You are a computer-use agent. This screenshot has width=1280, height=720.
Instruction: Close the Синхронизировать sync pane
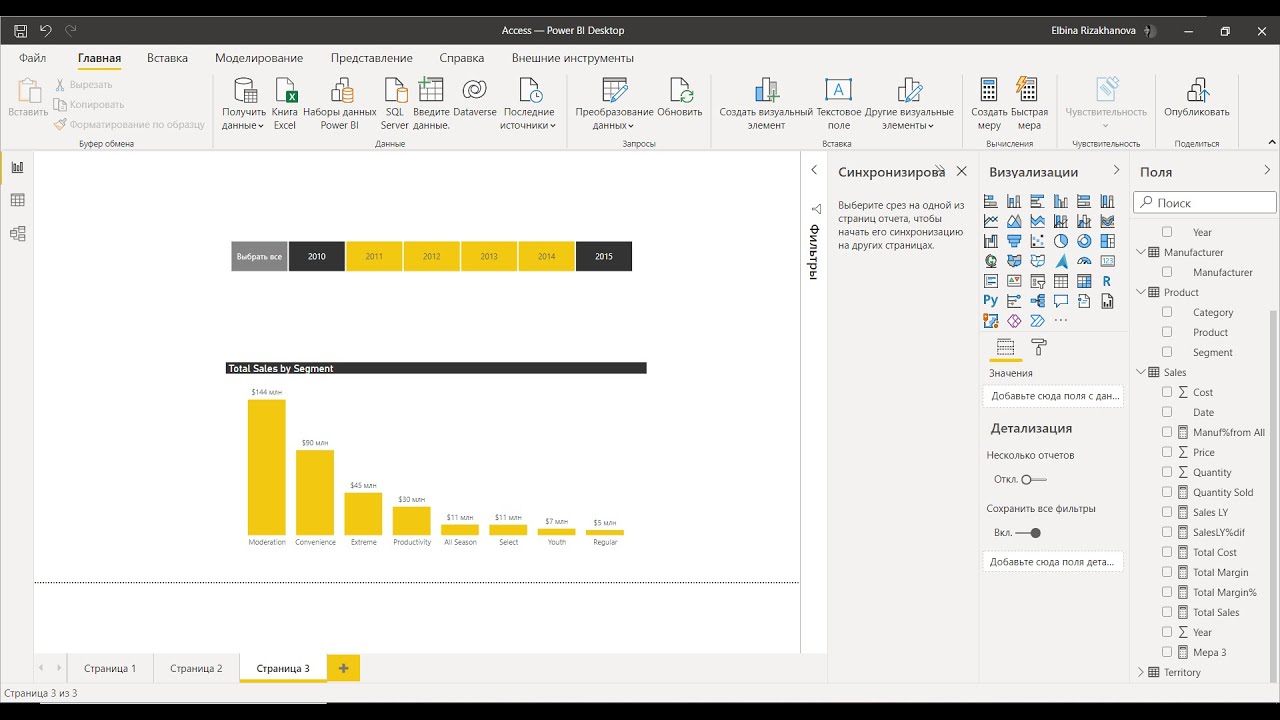click(962, 171)
